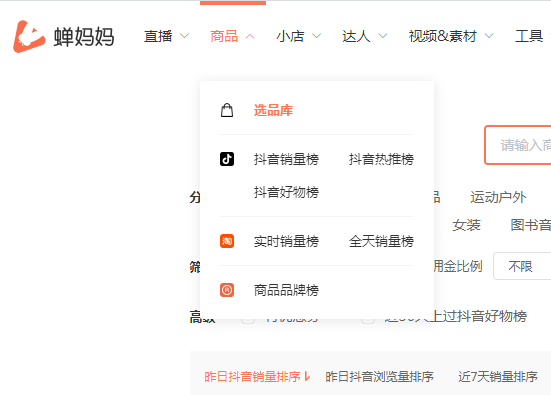The height and width of the screenshot is (395, 551).
Task: Click the 蝉妈妈 logo icon
Action: click(x=29, y=37)
